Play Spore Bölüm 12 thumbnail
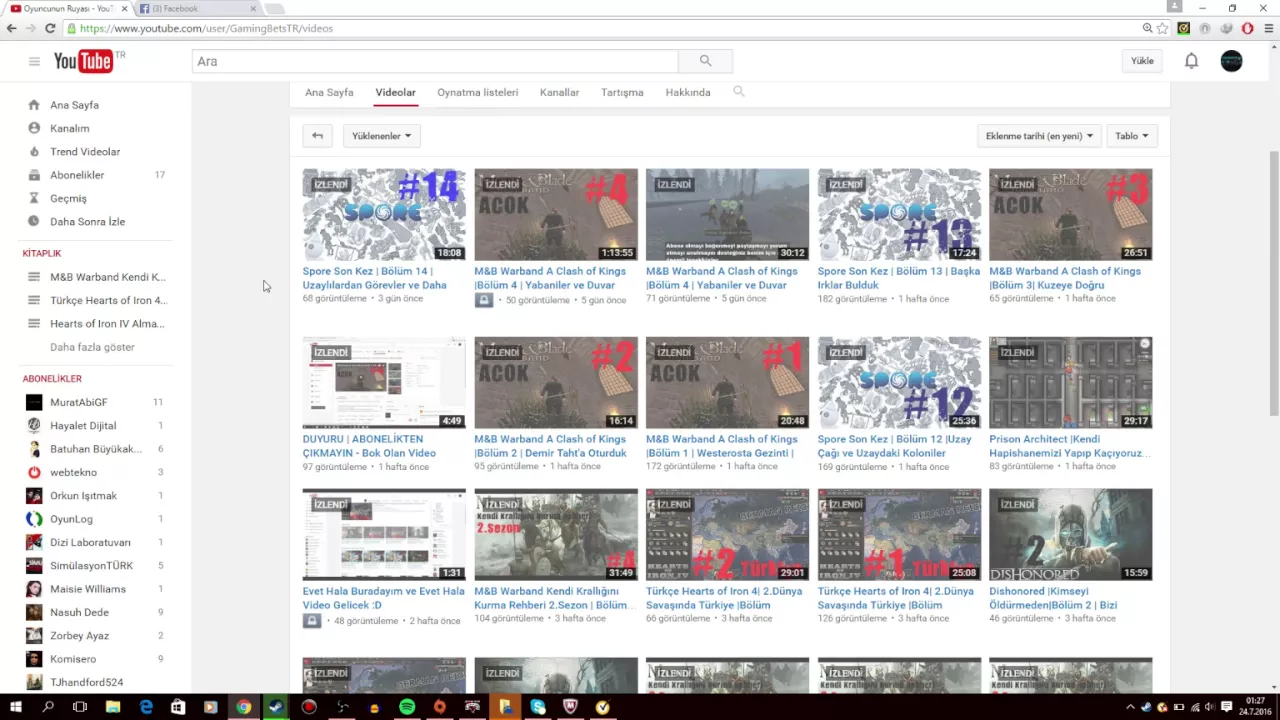 [899, 382]
